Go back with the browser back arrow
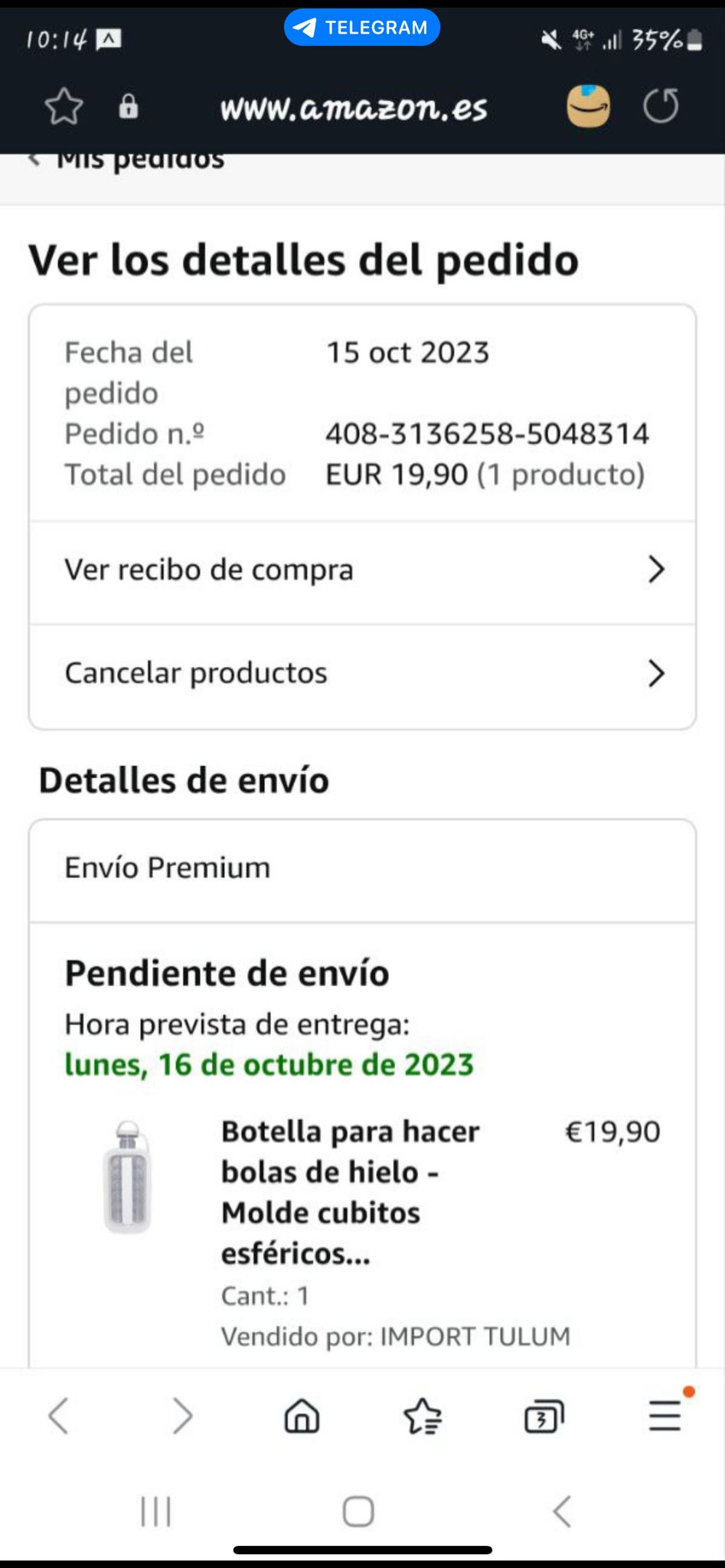This screenshot has height=1568, width=725. coord(59,1416)
